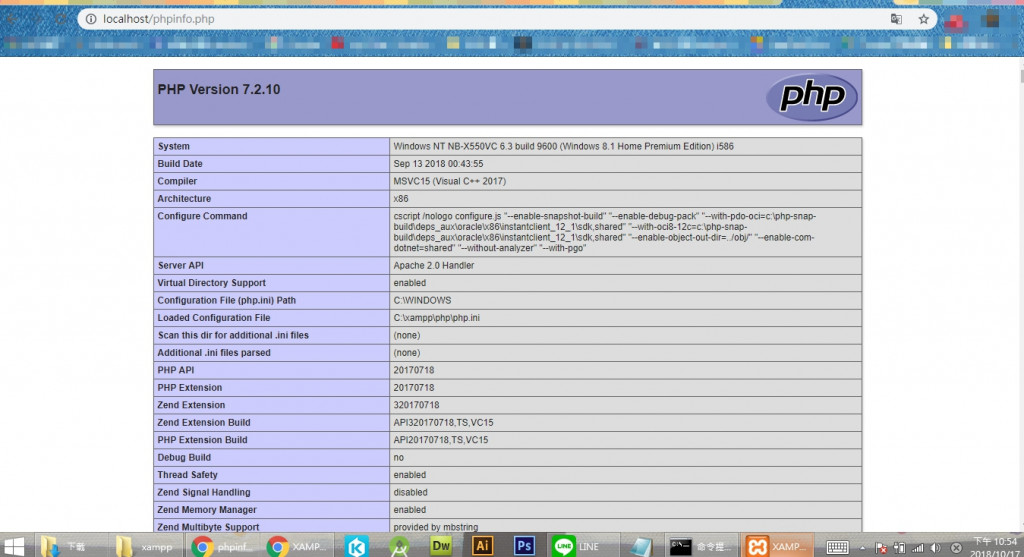
Task: Open Android Studio from the taskbar
Action: click(398, 546)
